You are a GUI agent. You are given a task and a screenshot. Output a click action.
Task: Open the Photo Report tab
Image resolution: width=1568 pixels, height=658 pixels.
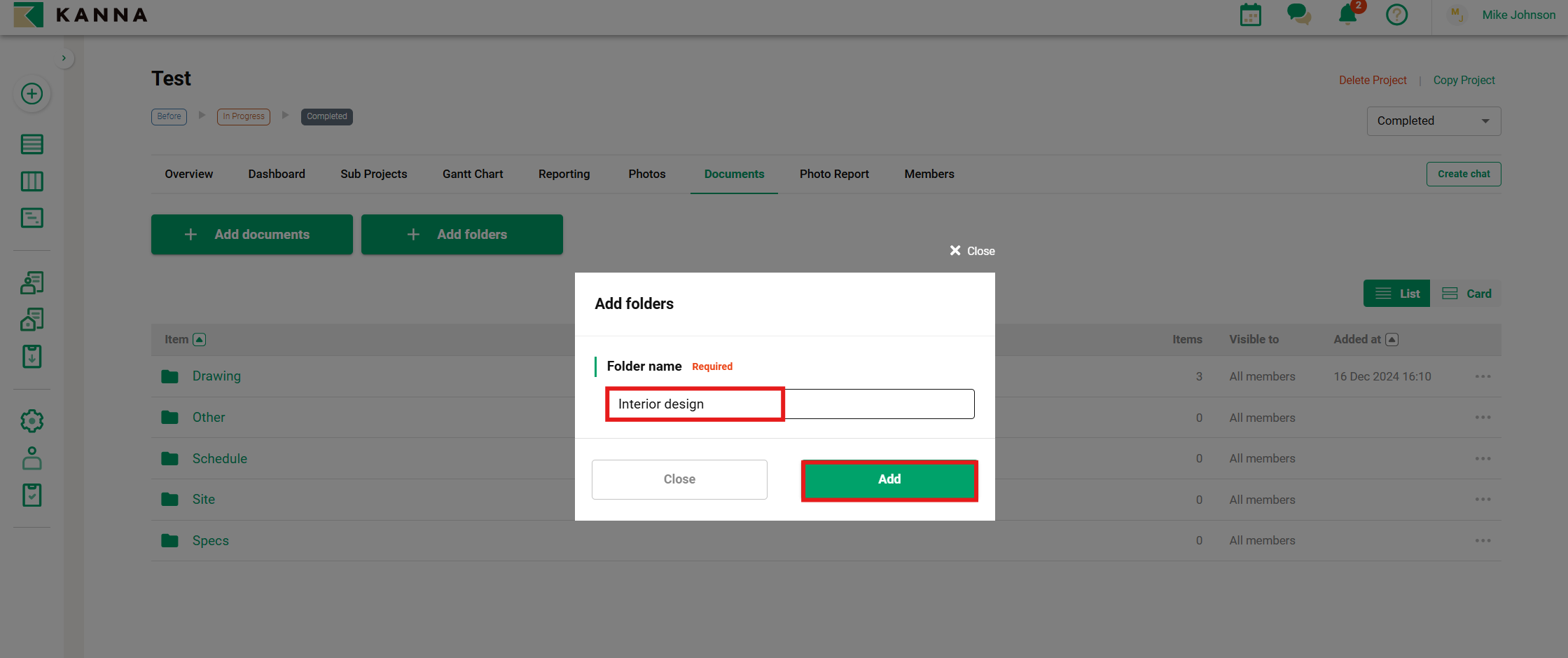tap(833, 174)
